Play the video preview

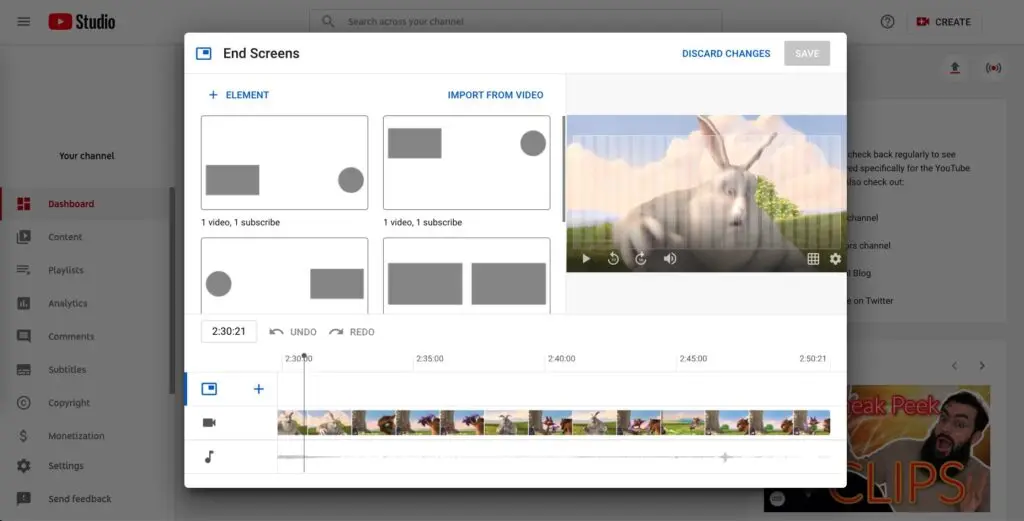pos(586,259)
